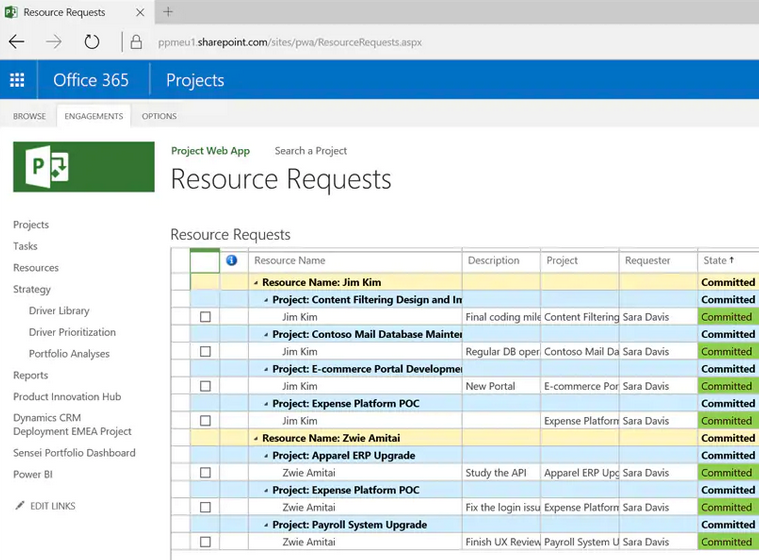Check the Zwie Amitai Fix the login checkbox
759x560 pixels.
pos(205,507)
